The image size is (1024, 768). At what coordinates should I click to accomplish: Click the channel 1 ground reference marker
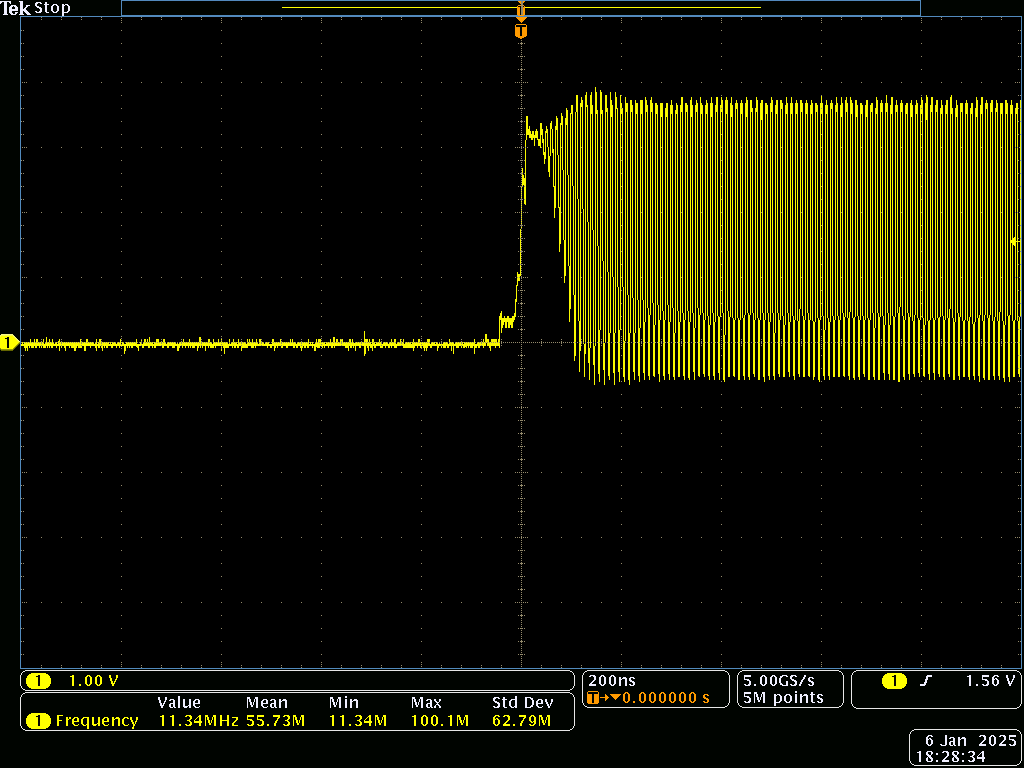(10, 342)
